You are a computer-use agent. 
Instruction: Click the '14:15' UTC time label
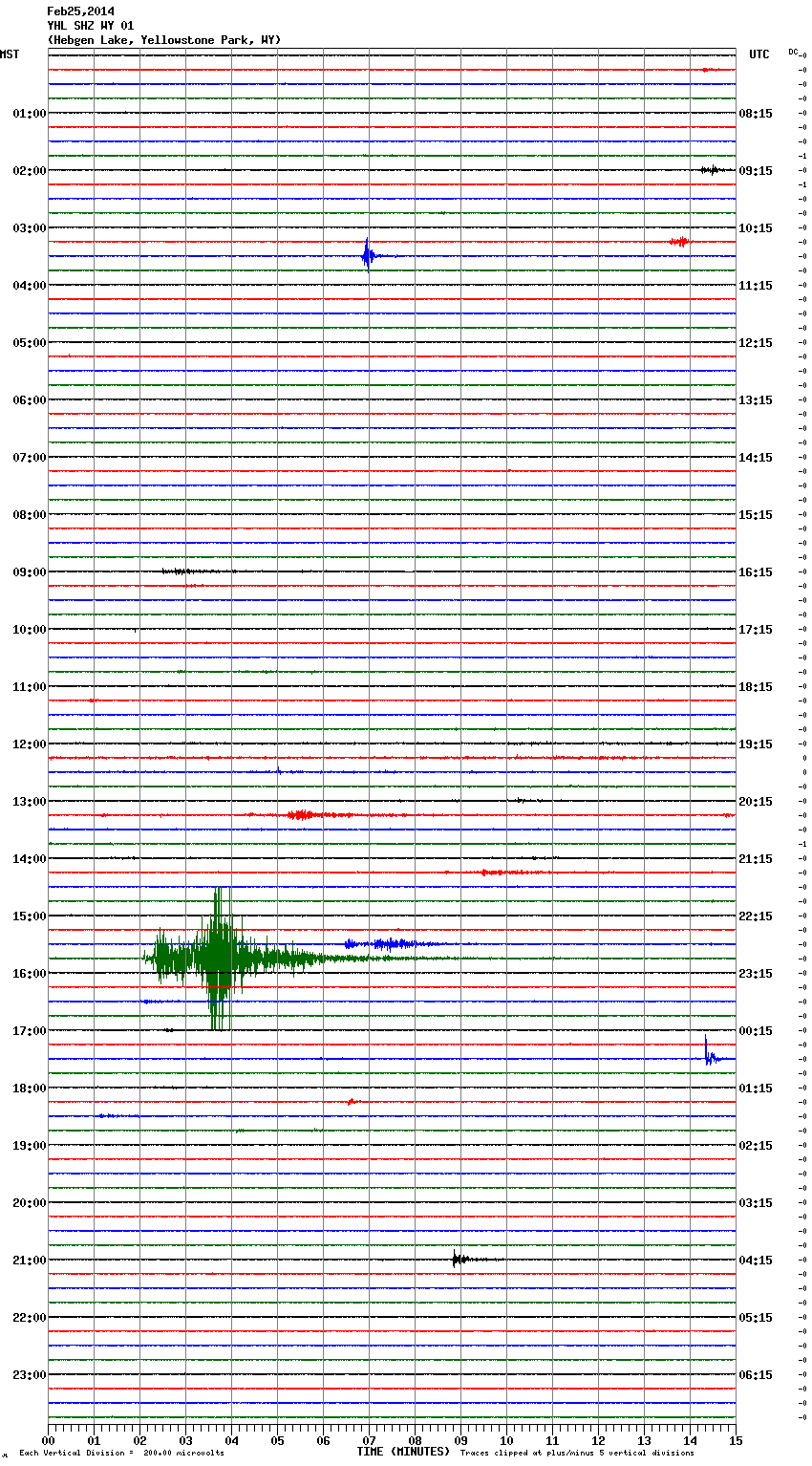click(x=756, y=458)
